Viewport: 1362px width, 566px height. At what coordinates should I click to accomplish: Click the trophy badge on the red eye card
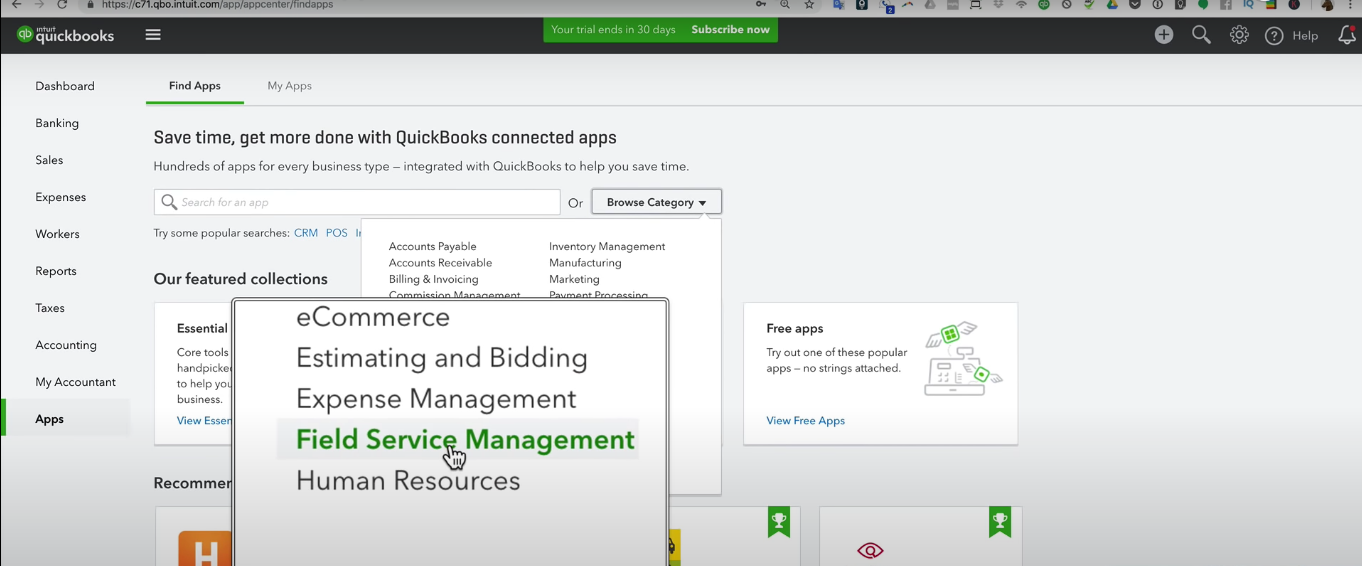click(x=999, y=521)
